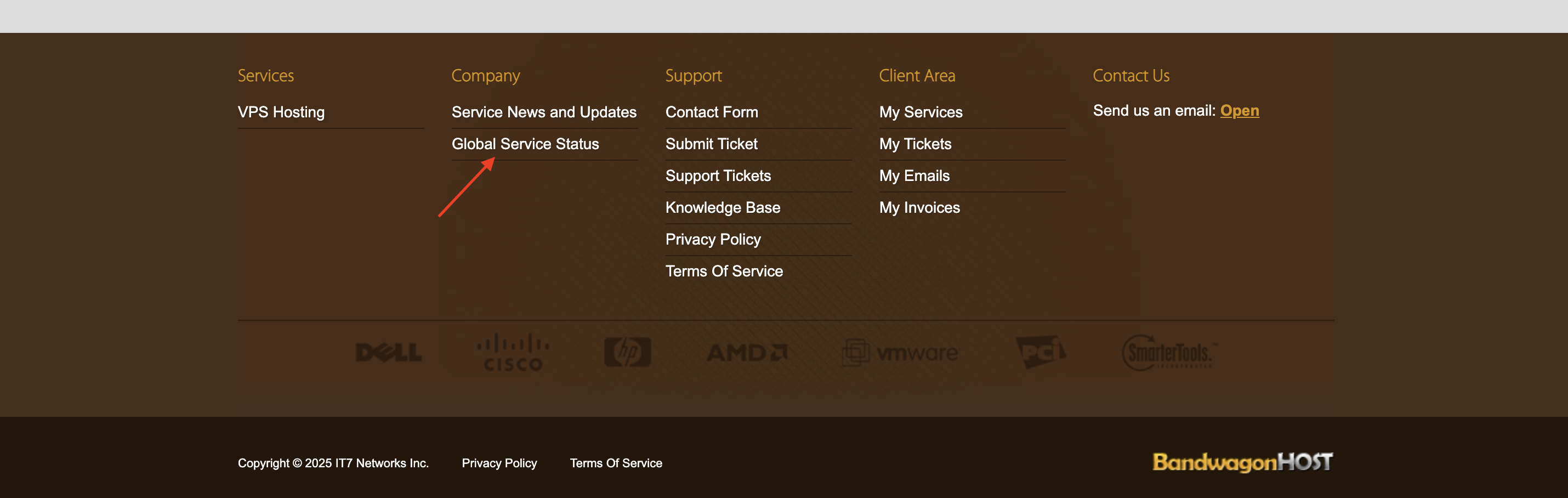Go to Global Service Status
Viewport: 1568px width, 498px height.
pos(525,144)
